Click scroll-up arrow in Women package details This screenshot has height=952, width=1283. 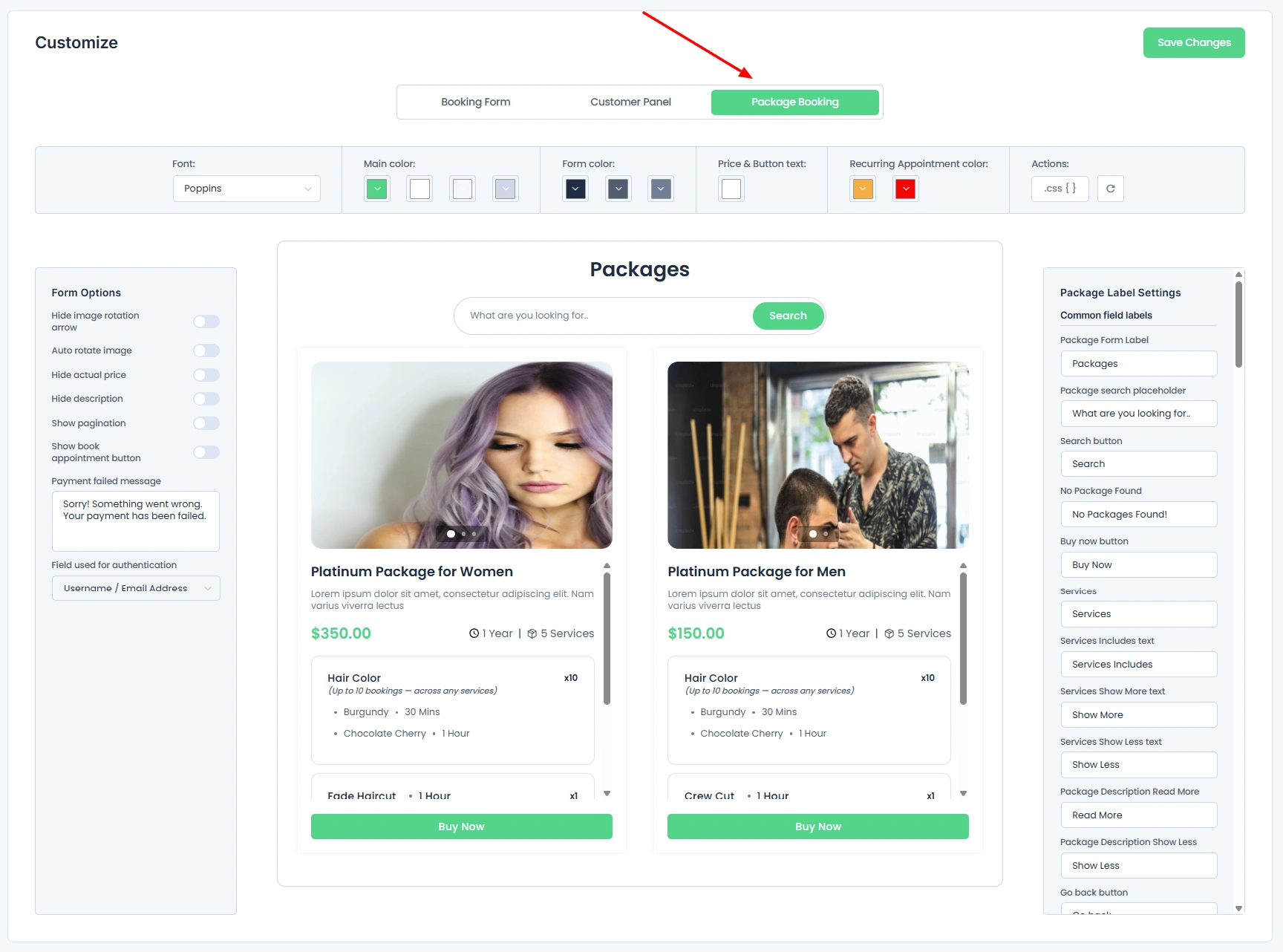[607, 566]
